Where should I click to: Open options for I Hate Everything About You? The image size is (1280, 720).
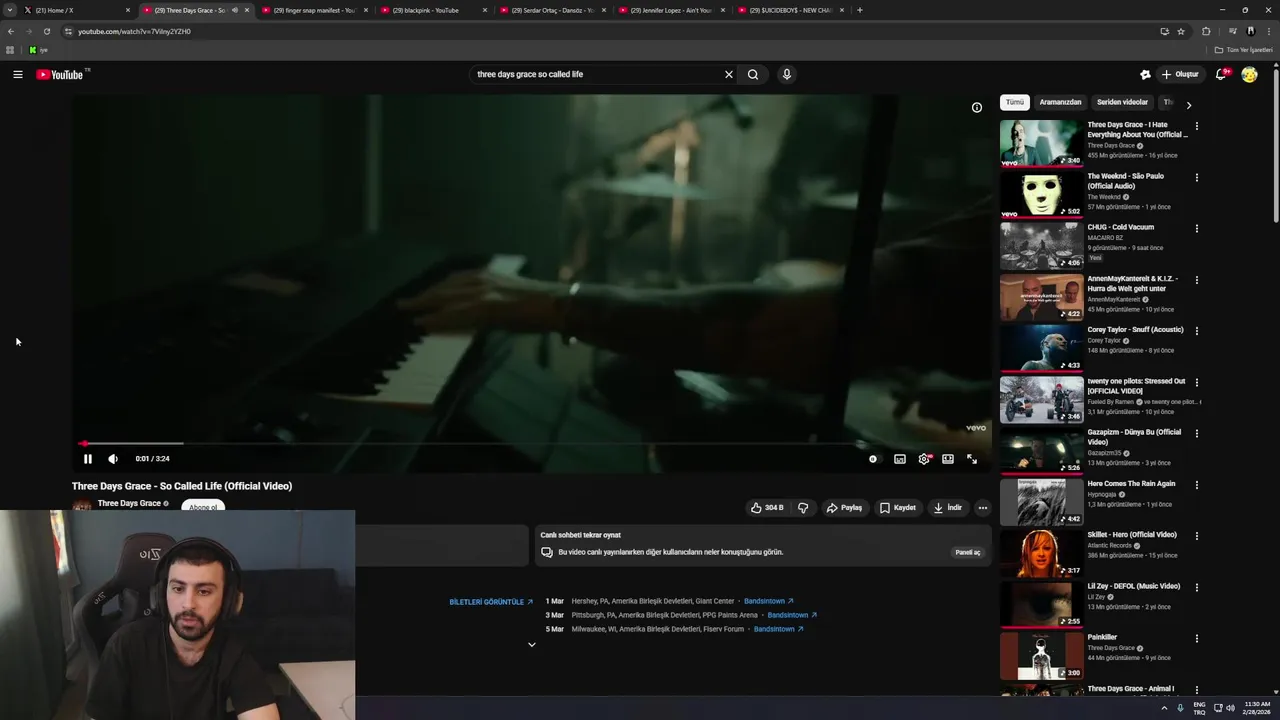pyautogui.click(x=1196, y=126)
